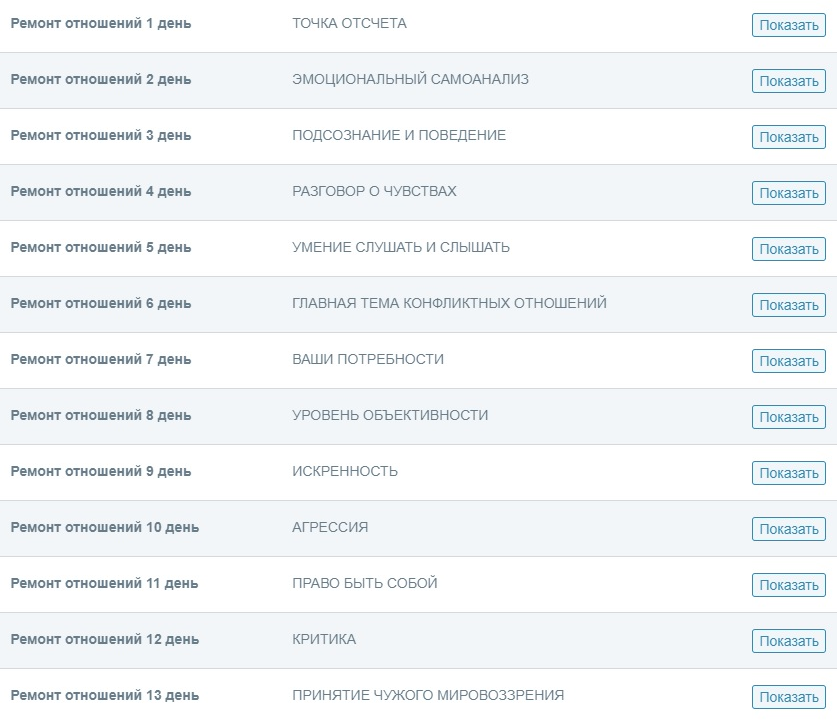This screenshot has width=837, height=720.
Task: Click the Ремонт отношений 5 день label
Action: (x=101, y=247)
